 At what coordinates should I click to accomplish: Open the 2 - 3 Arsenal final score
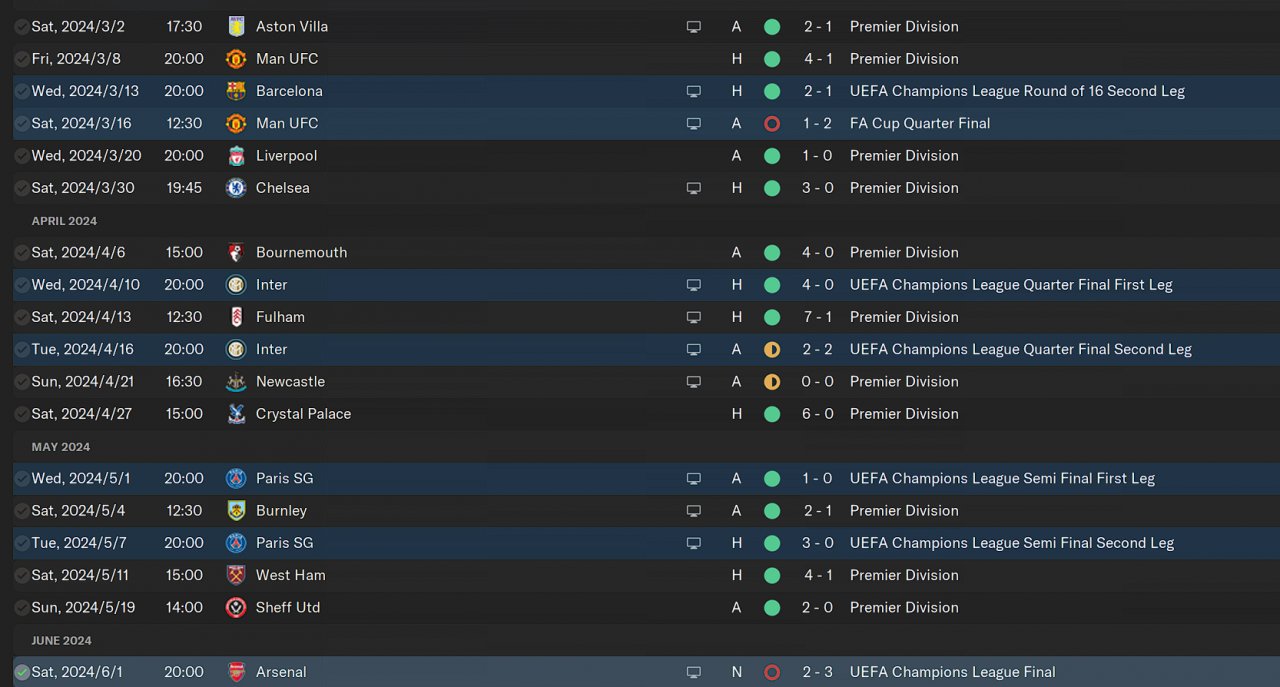(x=818, y=672)
